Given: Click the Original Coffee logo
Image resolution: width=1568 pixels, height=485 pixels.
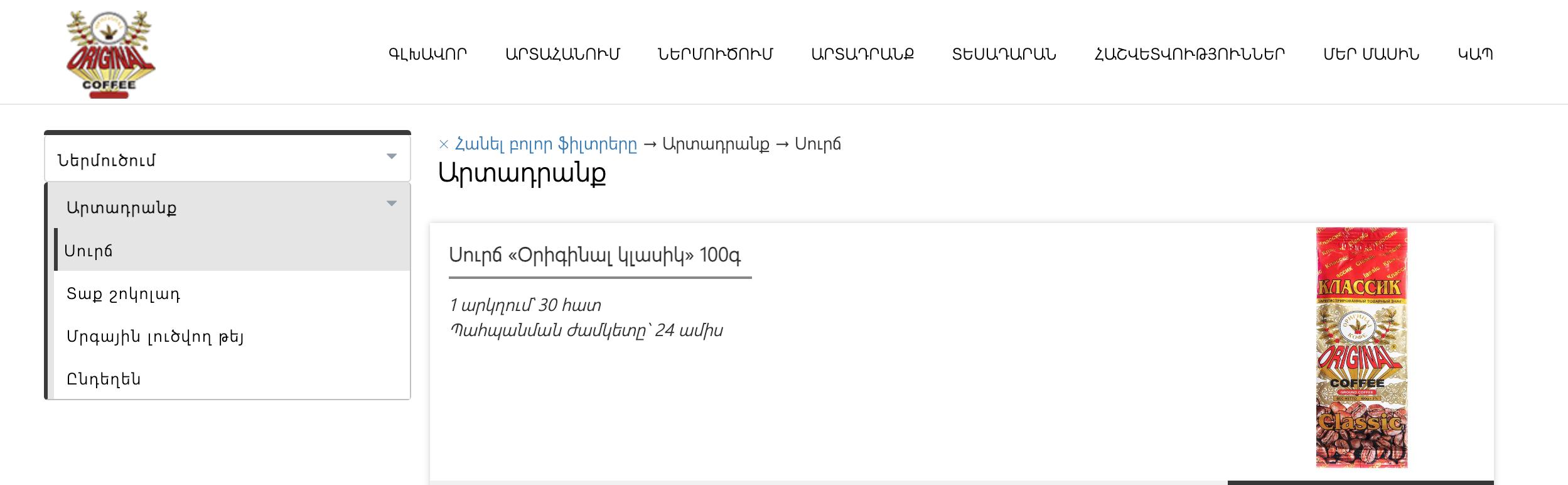Looking at the screenshot, I should (x=111, y=55).
